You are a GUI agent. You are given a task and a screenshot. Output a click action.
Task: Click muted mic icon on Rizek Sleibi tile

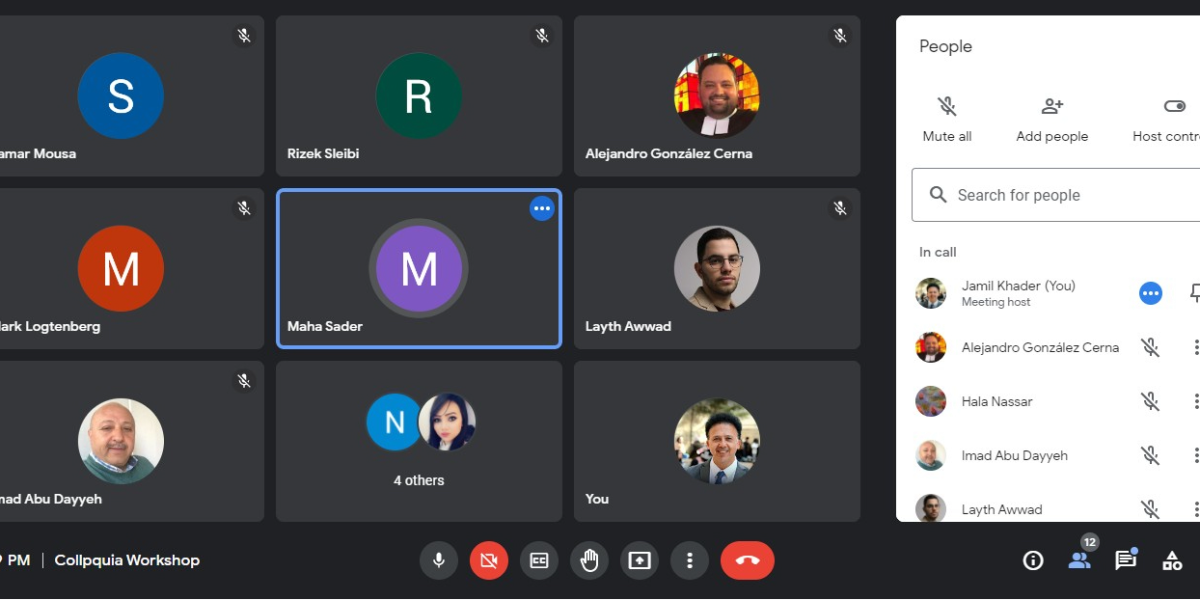point(542,36)
